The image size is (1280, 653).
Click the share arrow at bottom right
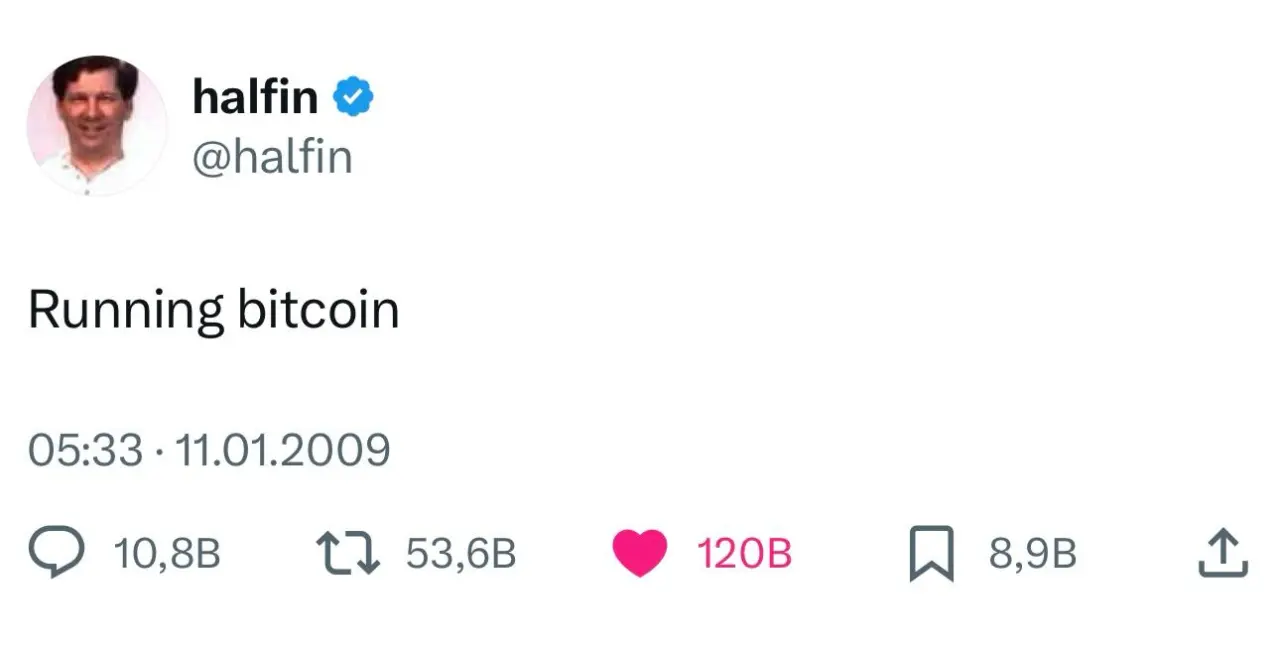coord(1222,550)
